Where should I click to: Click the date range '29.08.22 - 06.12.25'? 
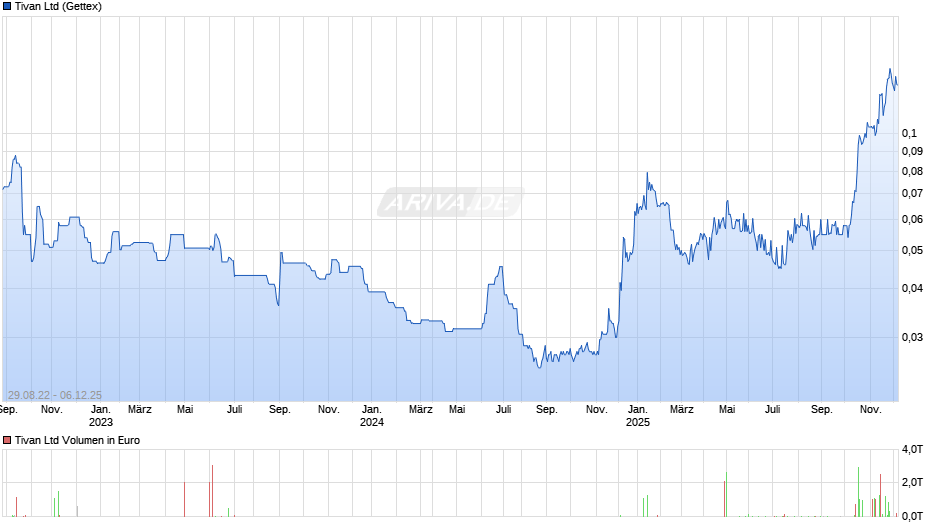click(x=55, y=395)
